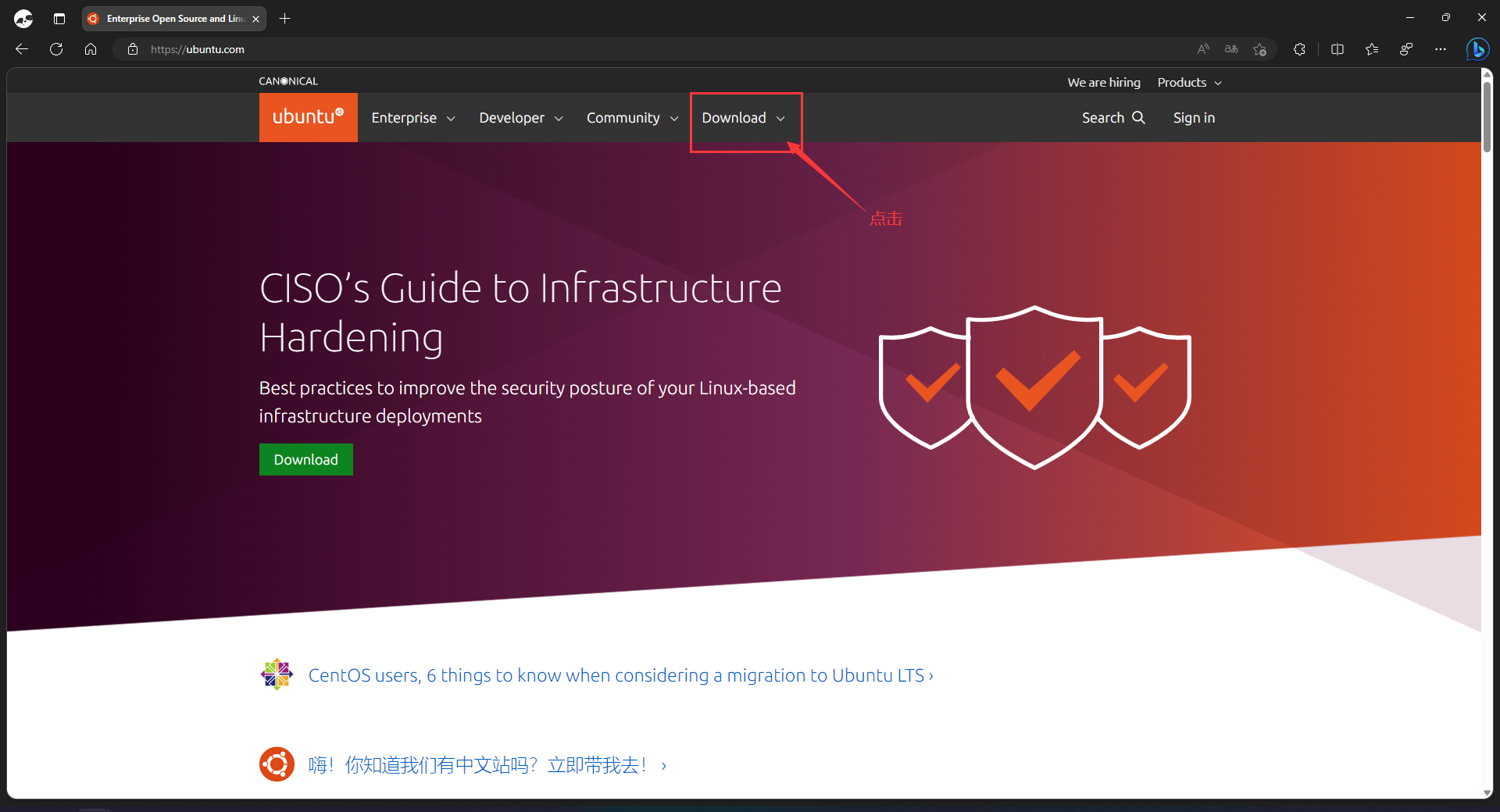Click the page vertical scrollbar thumb
The height and width of the screenshot is (812, 1500).
pyautogui.click(x=1487, y=116)
